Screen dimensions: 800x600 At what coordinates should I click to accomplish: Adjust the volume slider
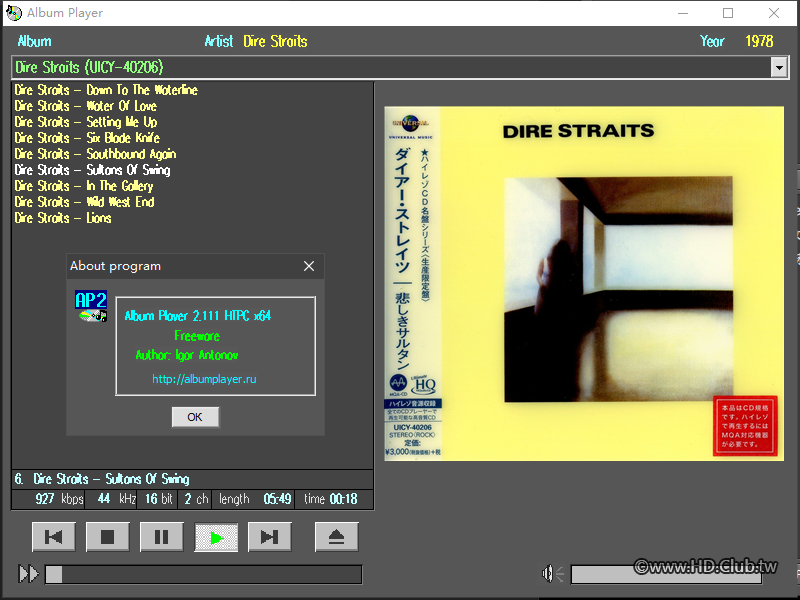(x=666, y=574)
